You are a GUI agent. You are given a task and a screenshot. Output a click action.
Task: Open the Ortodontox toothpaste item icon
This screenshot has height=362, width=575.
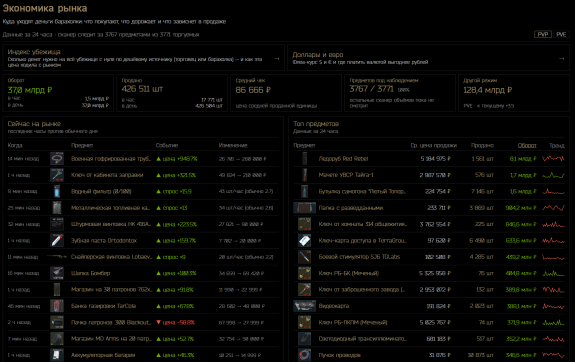(57, 241)
